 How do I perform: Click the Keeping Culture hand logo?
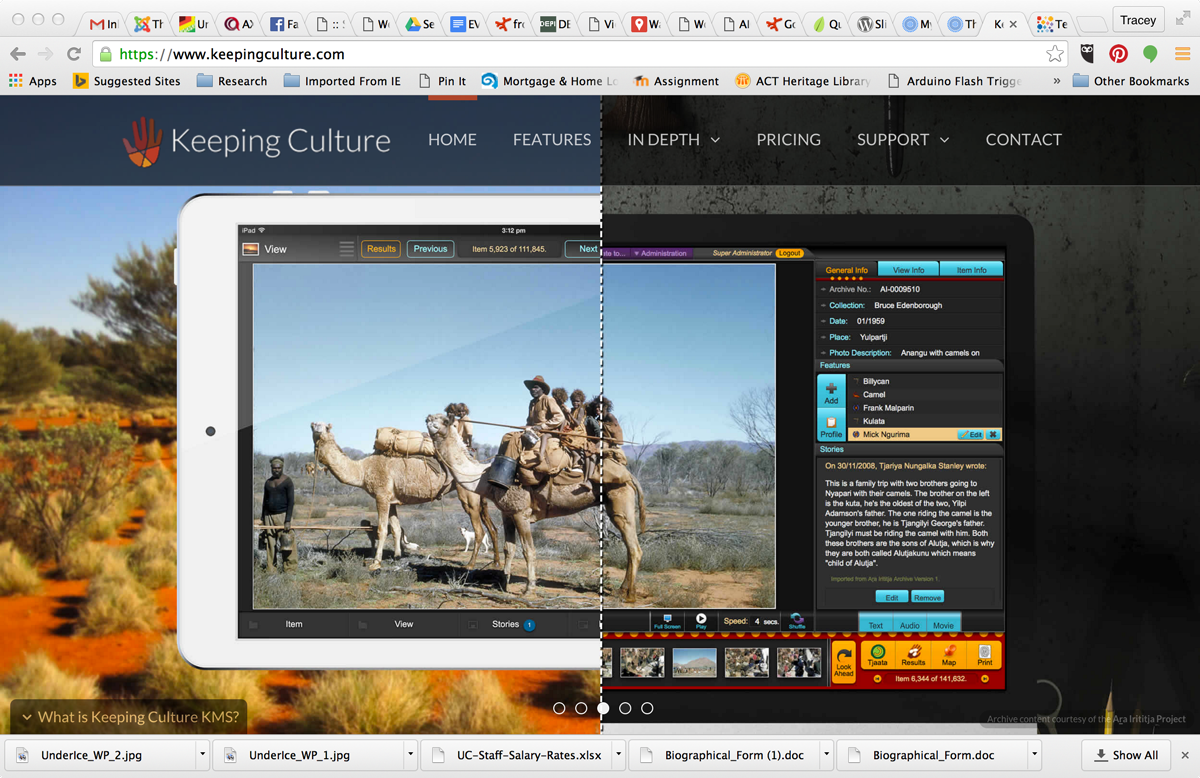click(x=142, y=141)
